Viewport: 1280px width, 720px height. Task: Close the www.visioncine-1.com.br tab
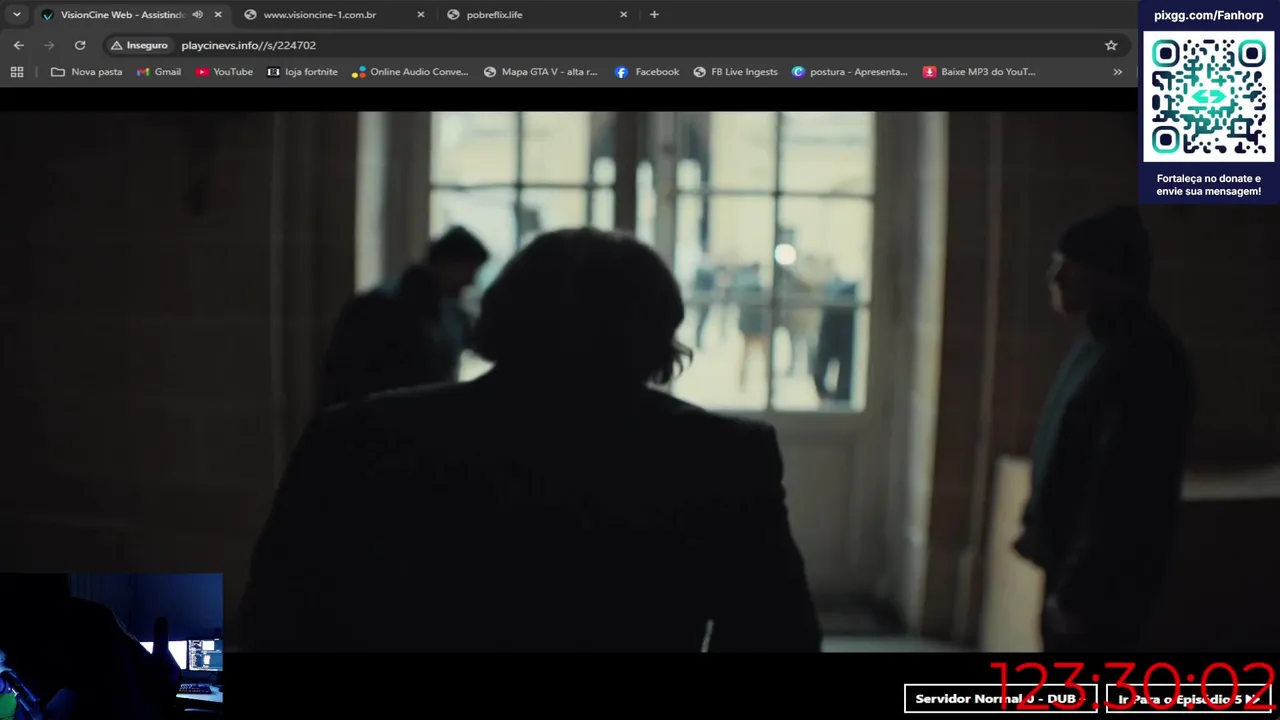pyautogui.click(x=421, y=15)
